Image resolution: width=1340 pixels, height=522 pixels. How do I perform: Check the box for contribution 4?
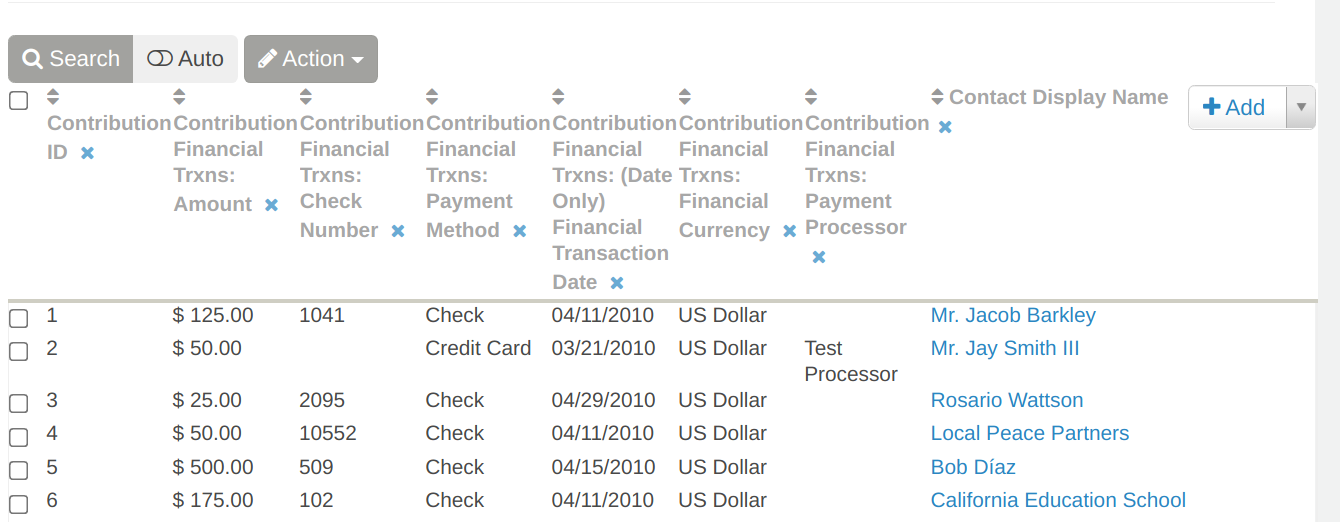pos(18,436)
